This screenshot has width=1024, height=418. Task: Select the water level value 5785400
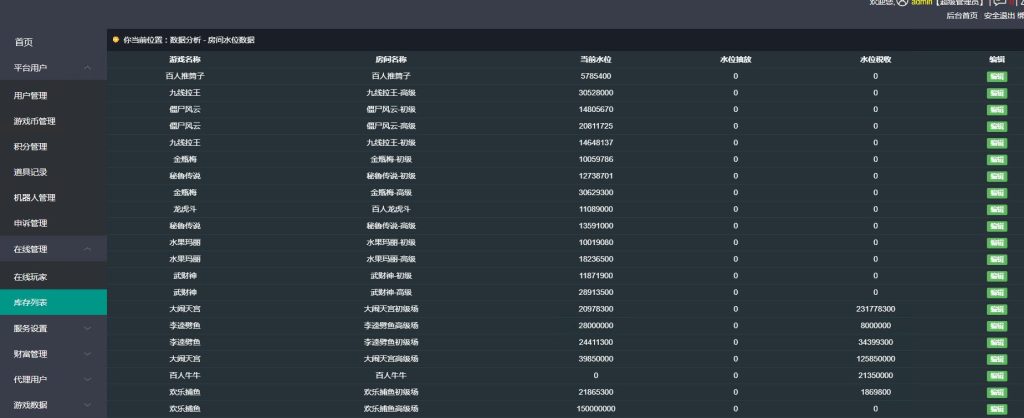click(x=596, y=76)
